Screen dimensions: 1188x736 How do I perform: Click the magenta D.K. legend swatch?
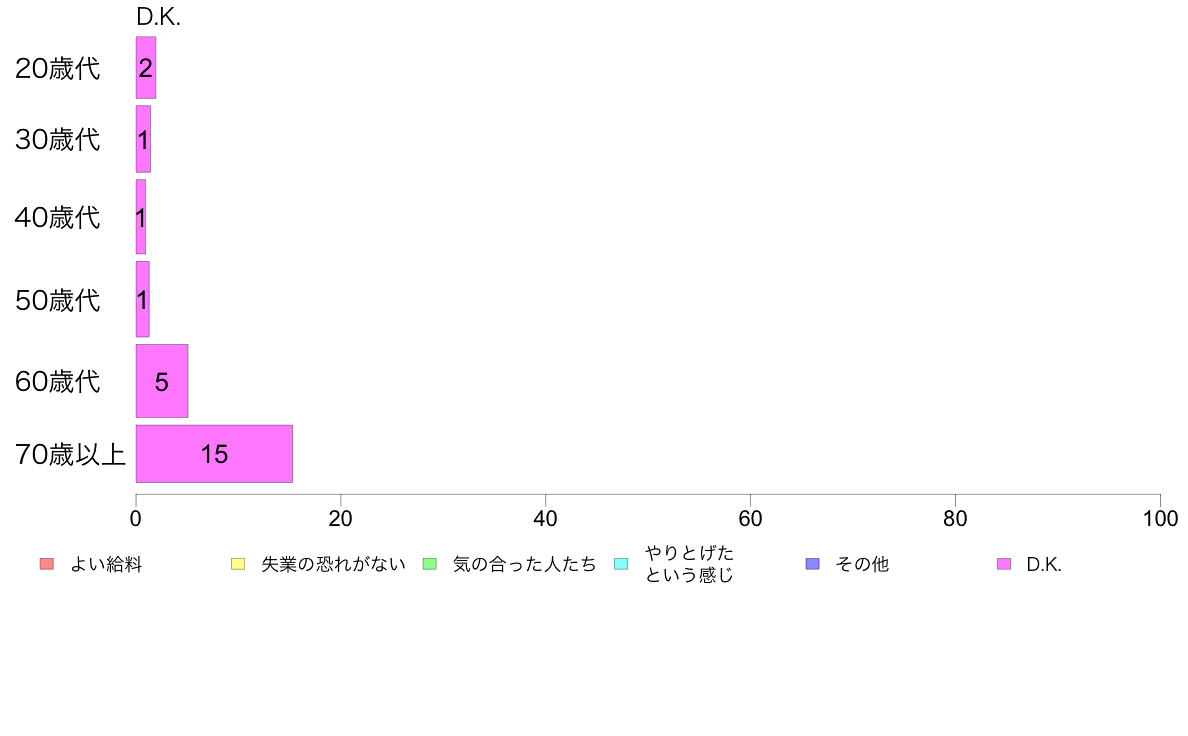pyautogui.click(x=1004, y=564)
